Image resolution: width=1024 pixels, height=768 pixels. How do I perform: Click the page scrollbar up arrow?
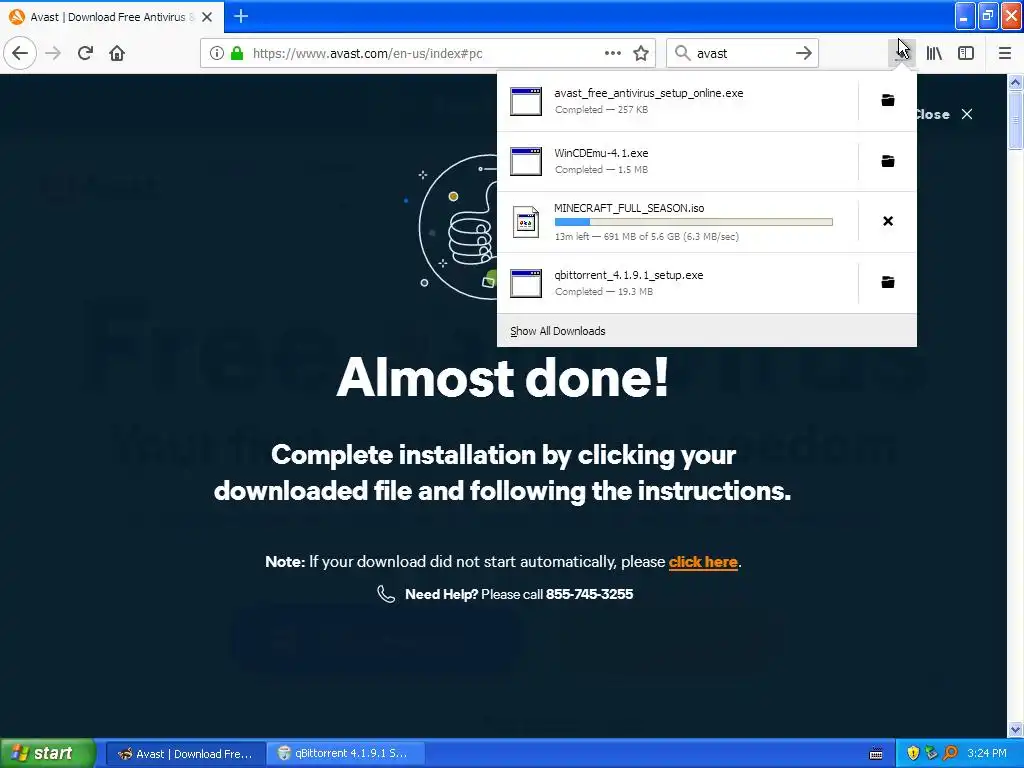click(1015, 82)
